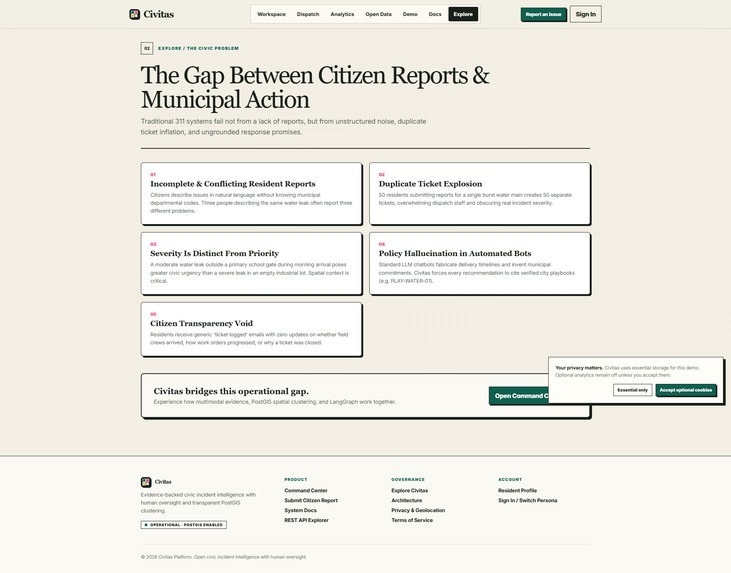Select the Open Data nav item
Image resolution: width=731 pixels, height=573 pixels.
tap(379, 14)
